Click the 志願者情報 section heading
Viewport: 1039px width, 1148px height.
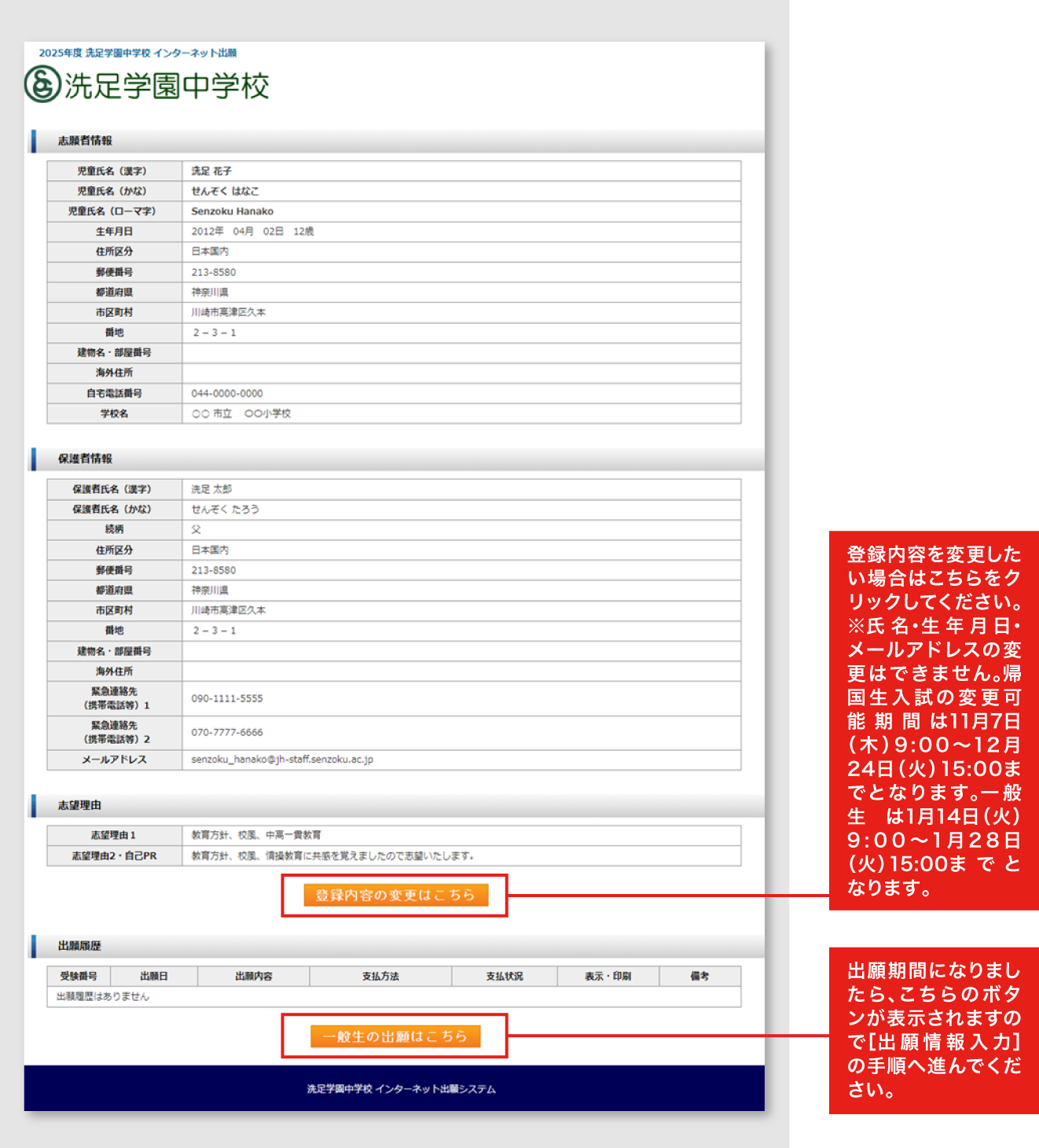[x=85, y=141]
